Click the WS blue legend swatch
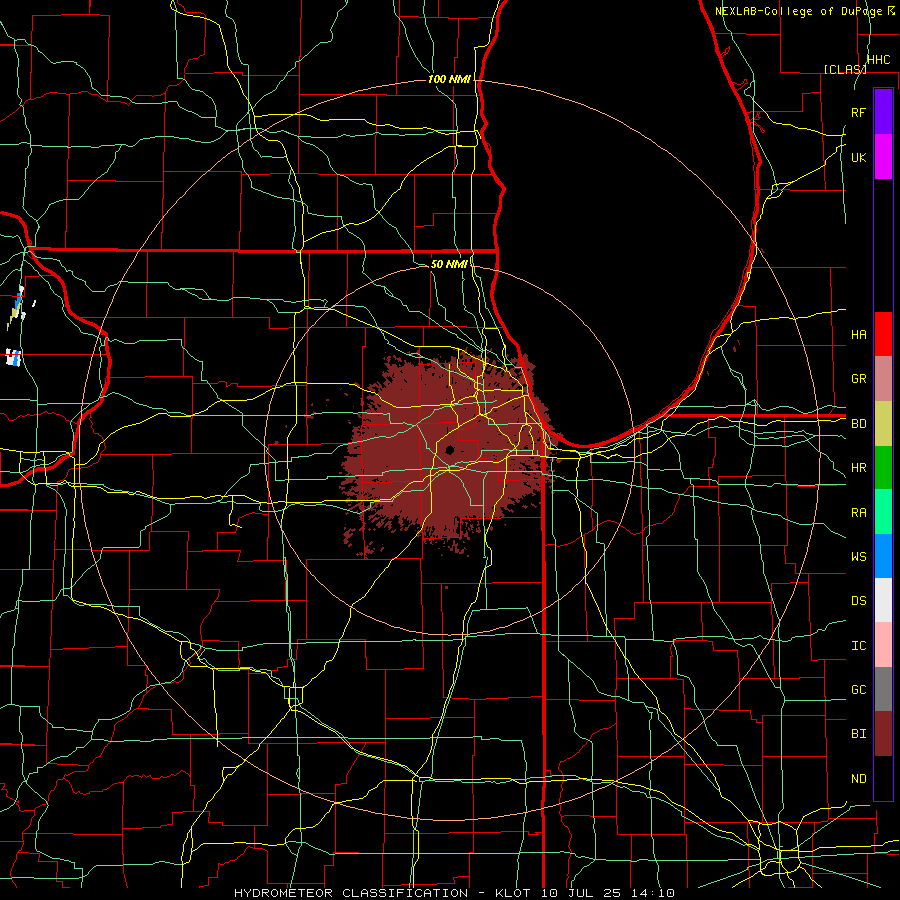 [883, 556]
